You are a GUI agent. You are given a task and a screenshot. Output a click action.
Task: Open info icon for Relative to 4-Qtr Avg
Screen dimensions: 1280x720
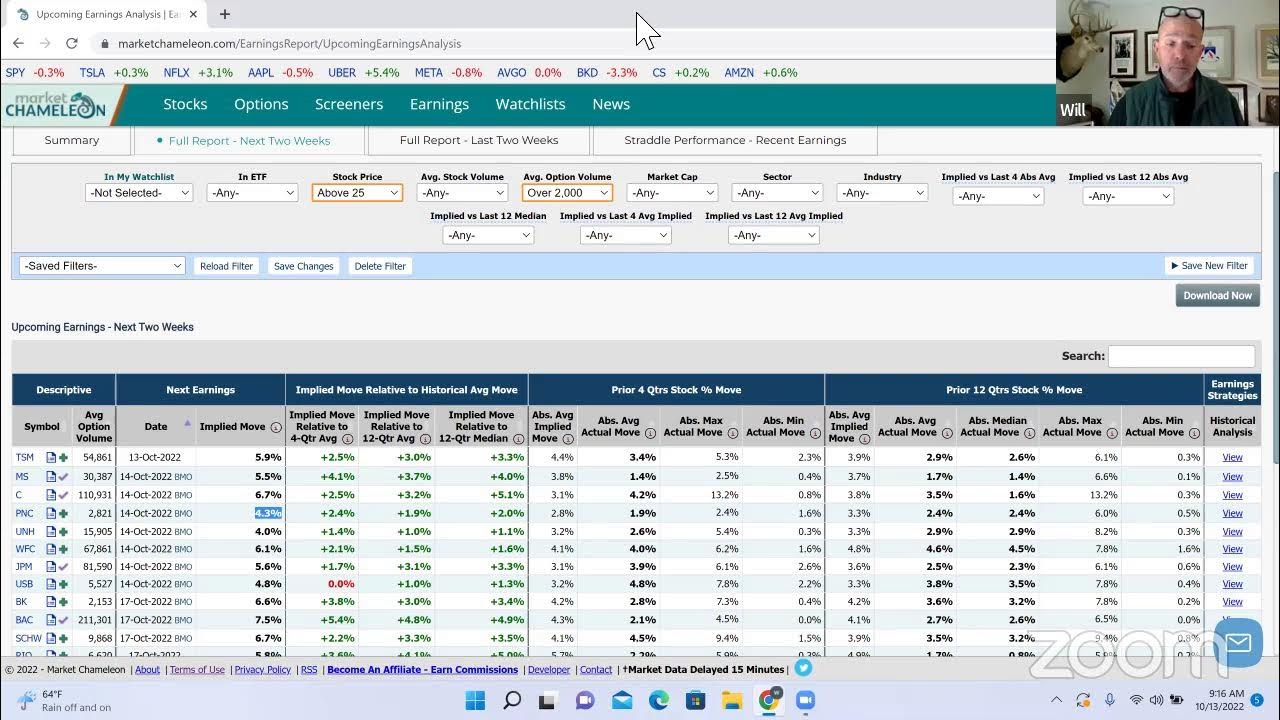click(x=348, y=438)
